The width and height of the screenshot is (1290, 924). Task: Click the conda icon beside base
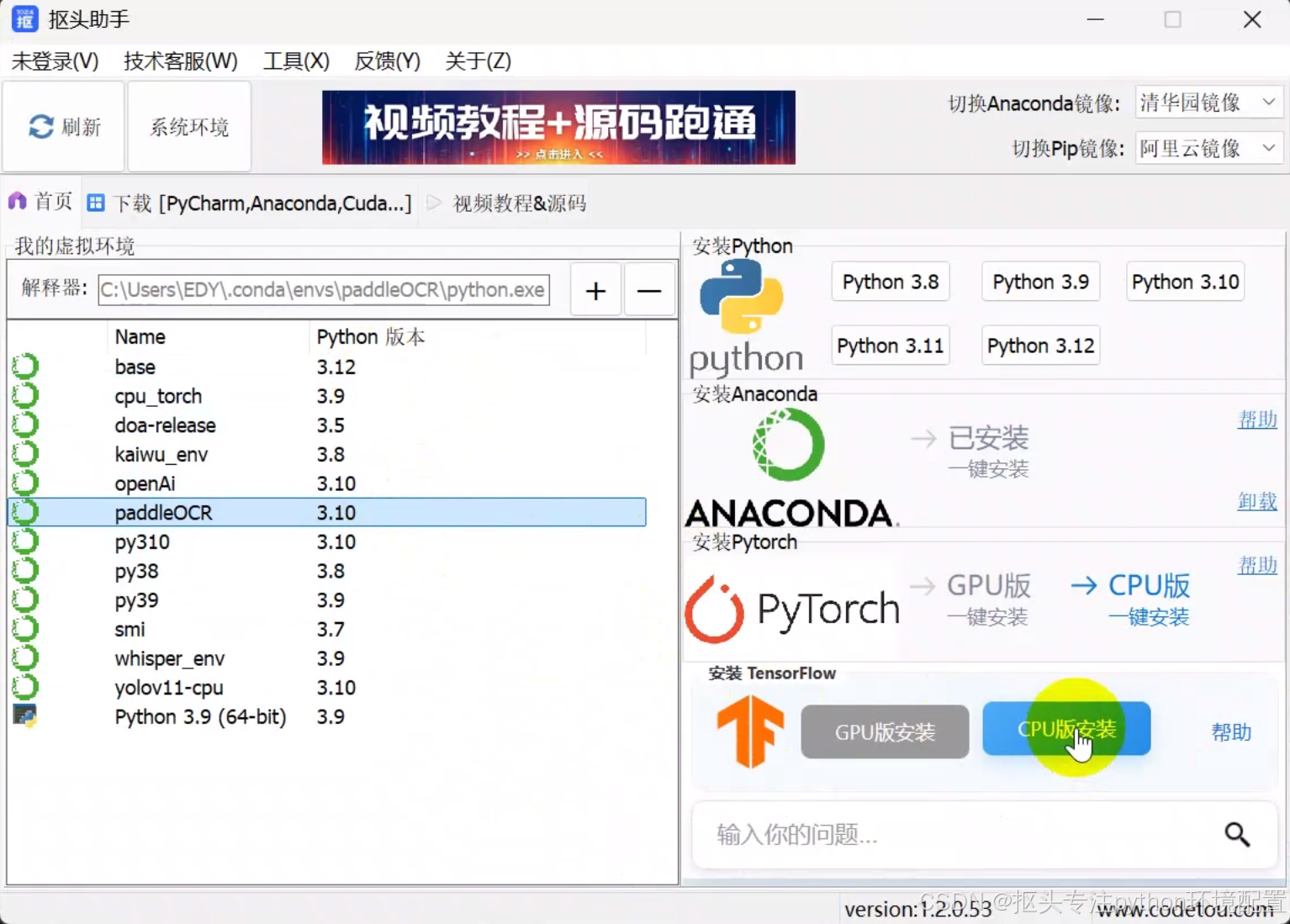[25, 367]
